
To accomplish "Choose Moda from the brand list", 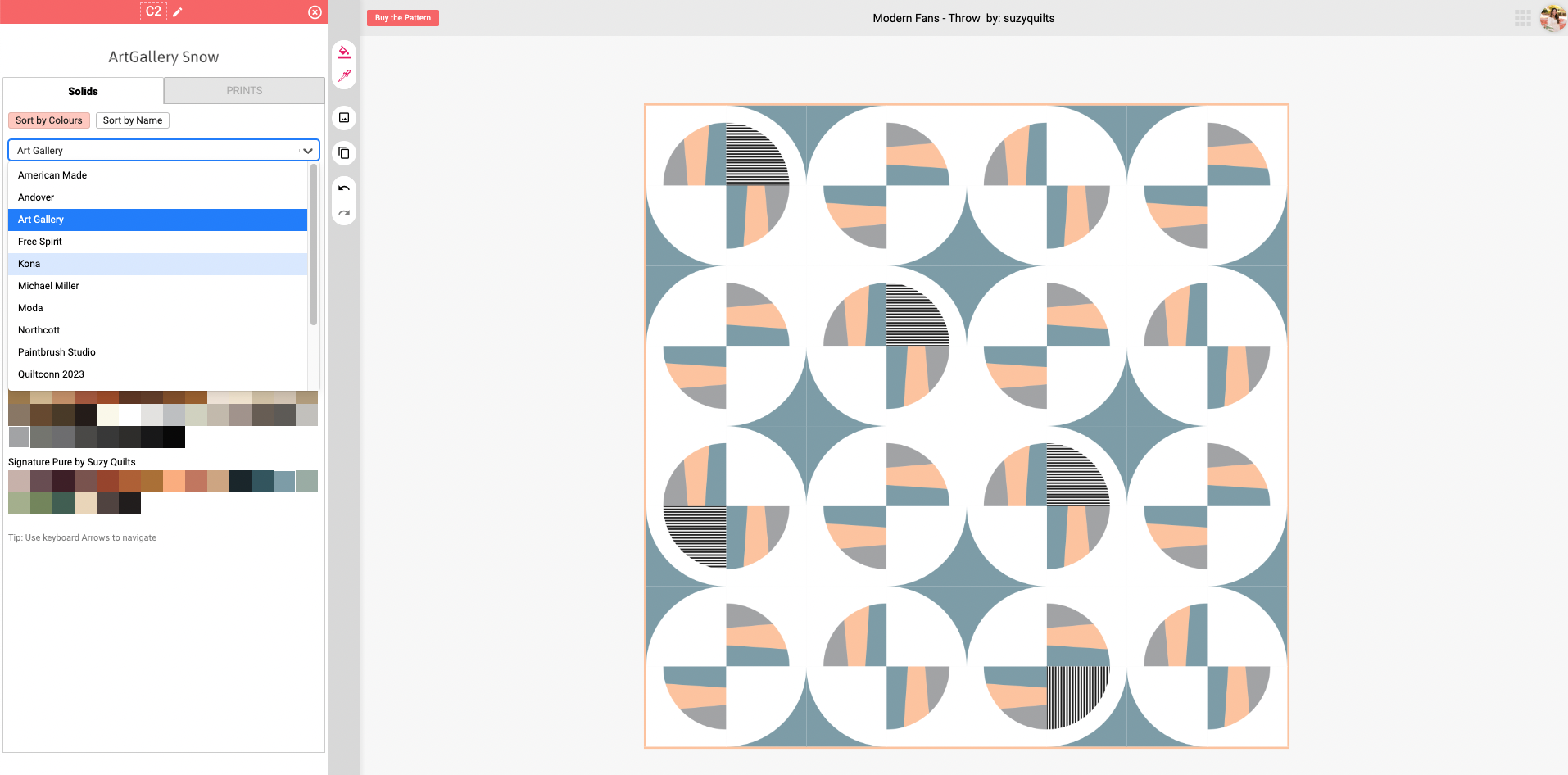I will [x=157, y=308].
